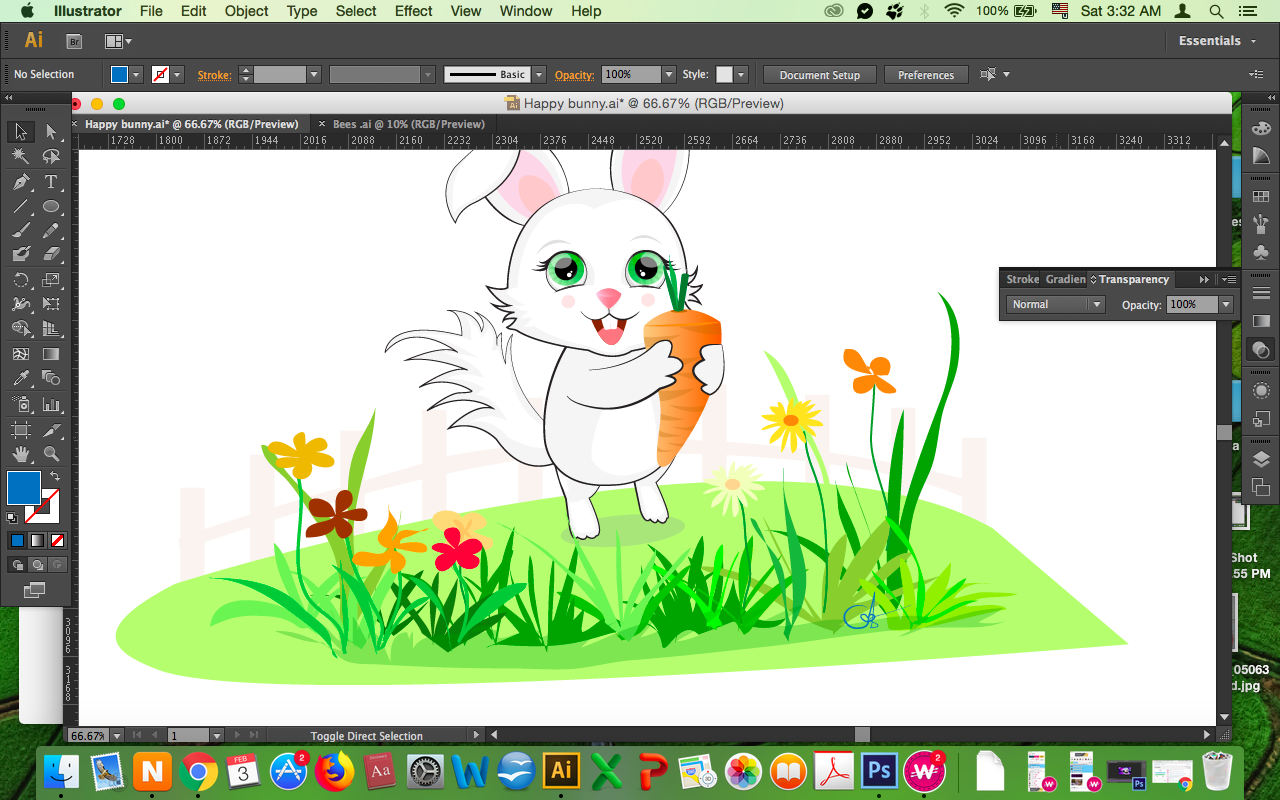Select the Pen tool
Screen dimensions: 1280x800
tap(21, 182)
